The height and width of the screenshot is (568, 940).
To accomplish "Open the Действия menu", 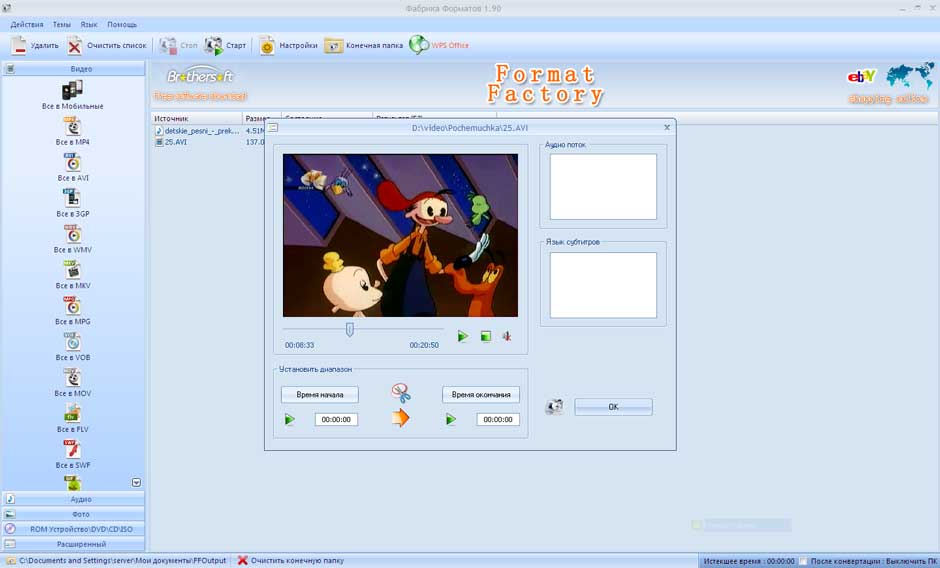I will 27,24.
